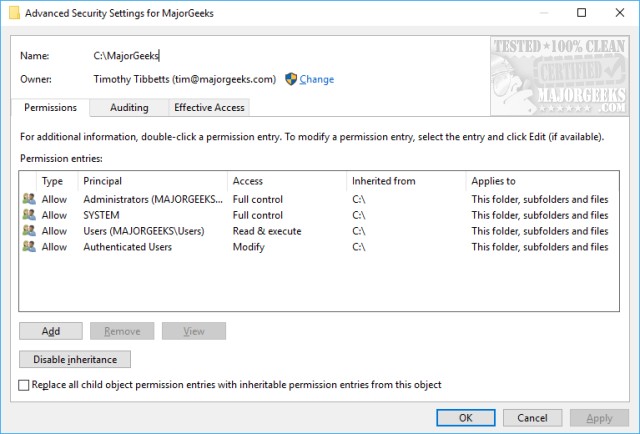The width and height of the screenshot is (640, 434).
Task: Click the group icon on Authenticated Users row
Action: pos(29,247)
